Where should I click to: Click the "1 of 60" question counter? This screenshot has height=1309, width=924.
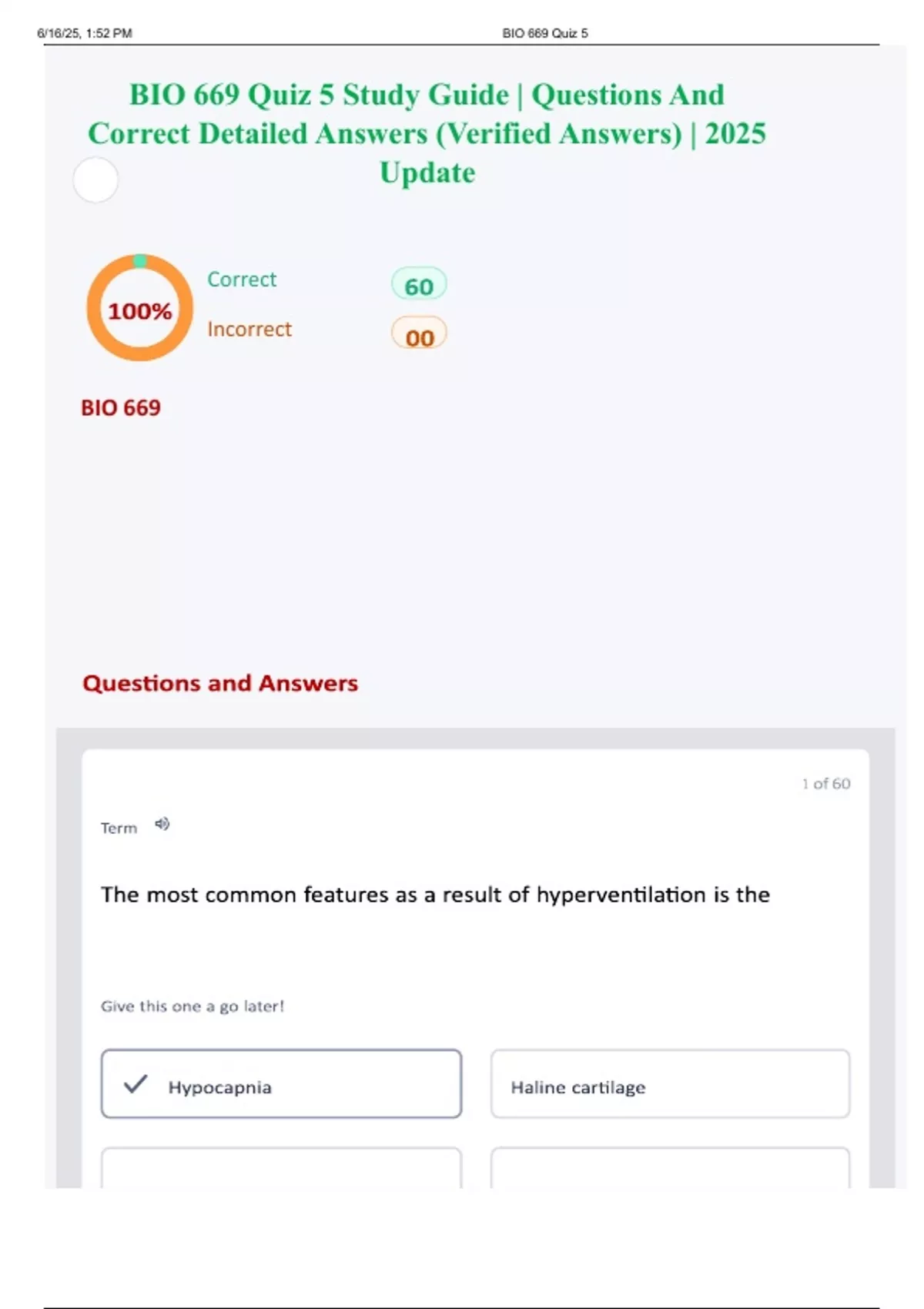coord(825,784)
